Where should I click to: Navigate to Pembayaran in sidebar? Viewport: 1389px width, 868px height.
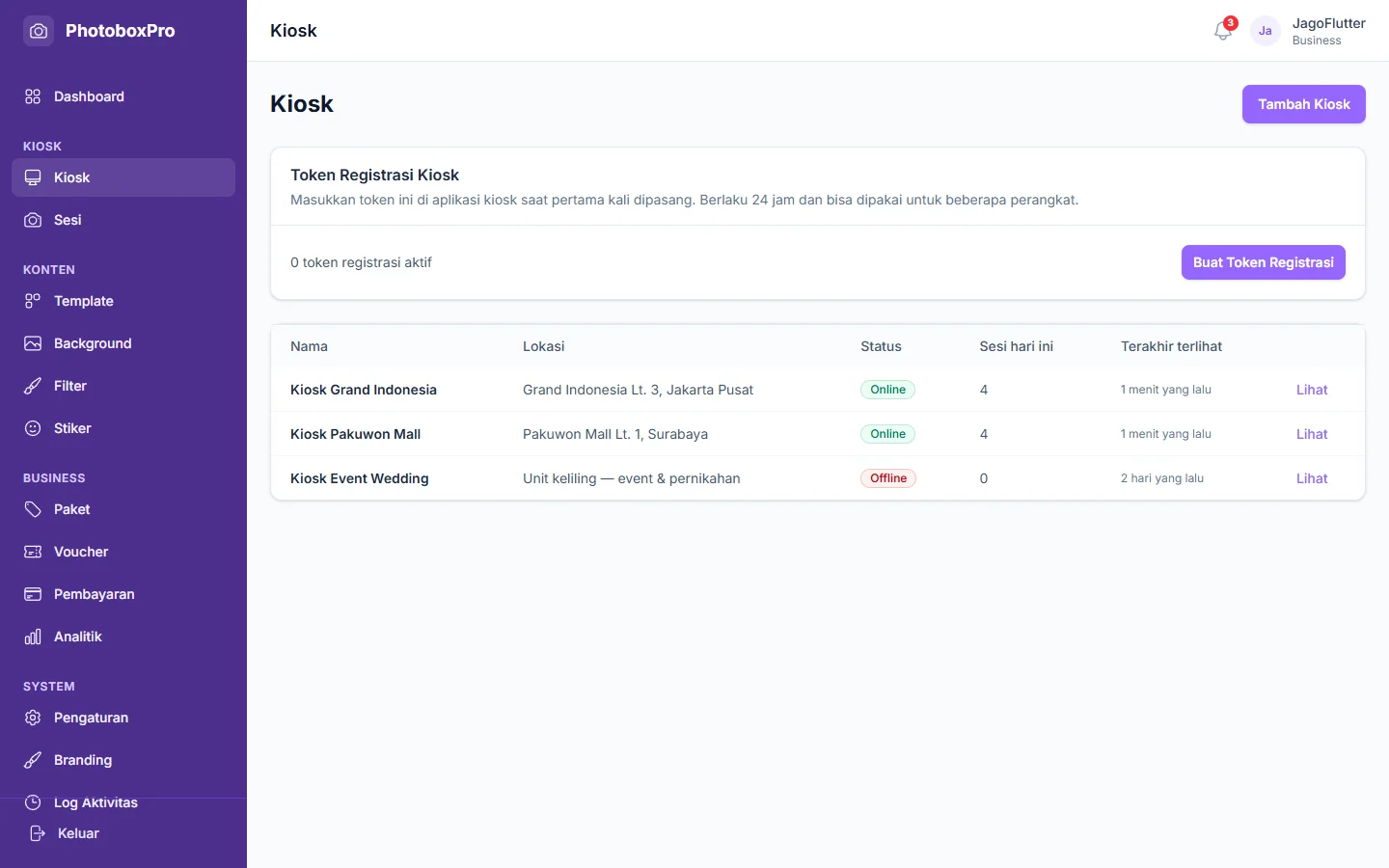pyautogui.click(x=123, y=594)
